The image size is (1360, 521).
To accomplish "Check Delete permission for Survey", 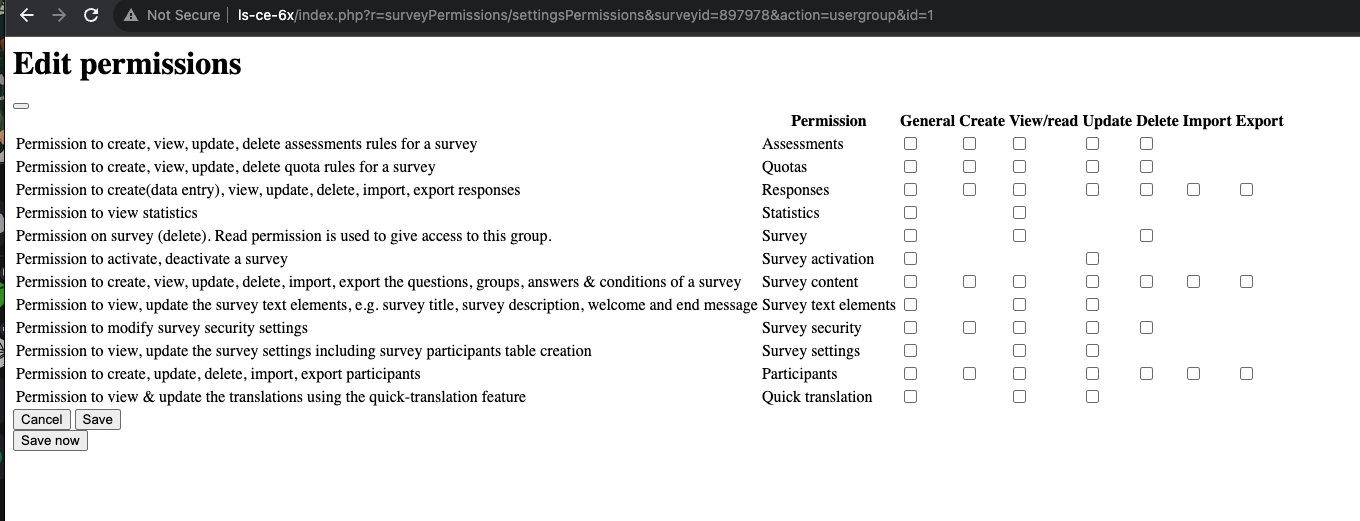I will pyautogui.click(x=1146, y=236).
